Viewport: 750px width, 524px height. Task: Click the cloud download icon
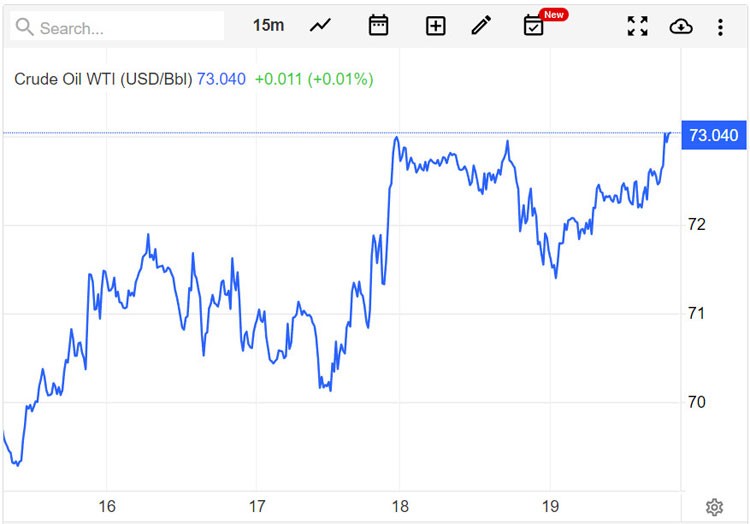pos(680,26)
